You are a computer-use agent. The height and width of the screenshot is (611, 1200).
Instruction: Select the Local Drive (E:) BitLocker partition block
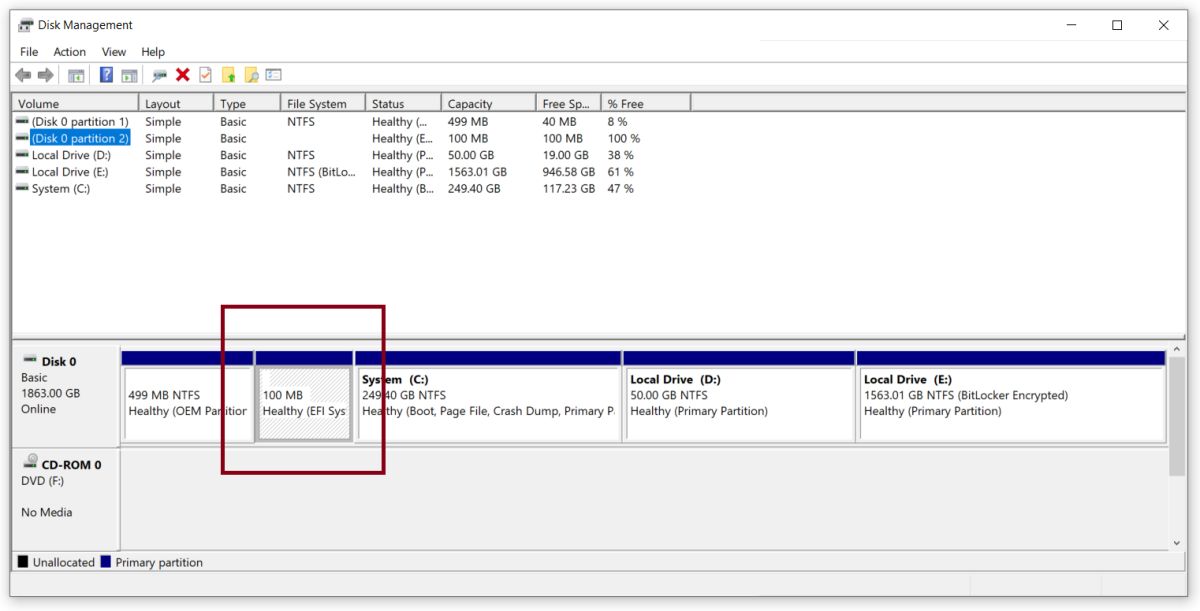click(x=1011, y=396)
